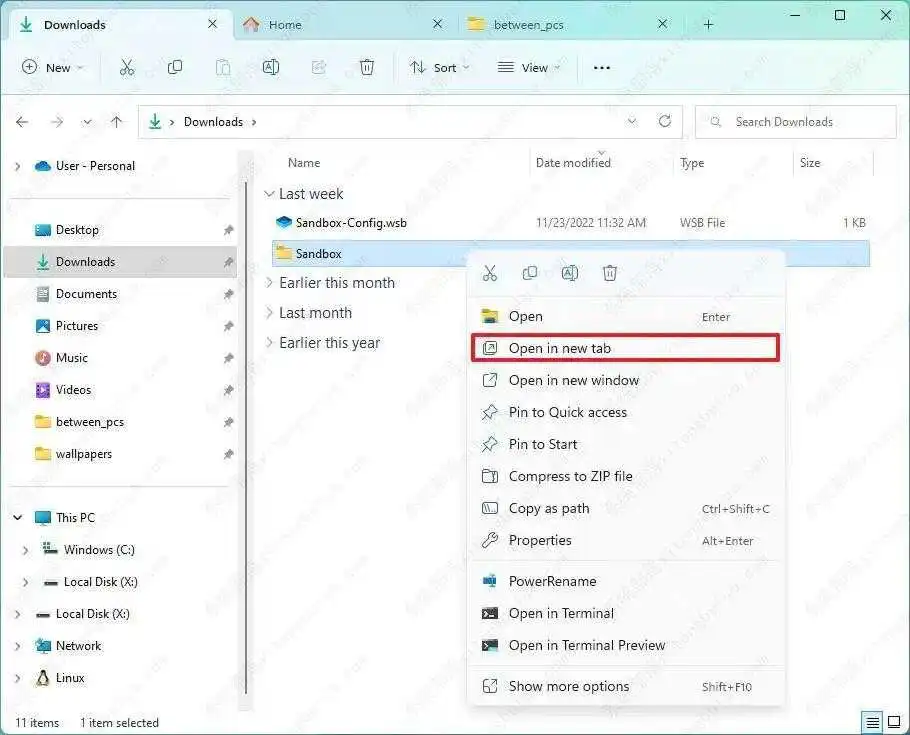Click the new tab plus button
This screenshot has width=910, height=735.
(x=708, y=23)
